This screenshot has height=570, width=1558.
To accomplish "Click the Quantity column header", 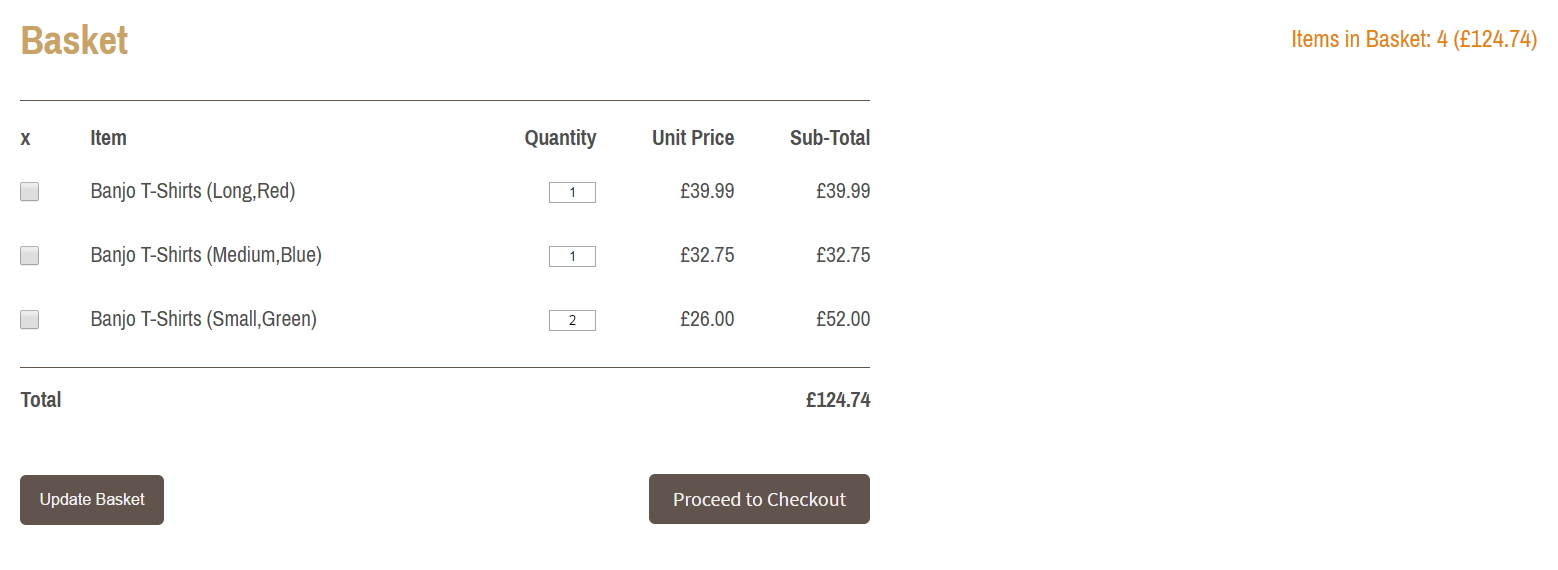I will click(x=560, y=138).
